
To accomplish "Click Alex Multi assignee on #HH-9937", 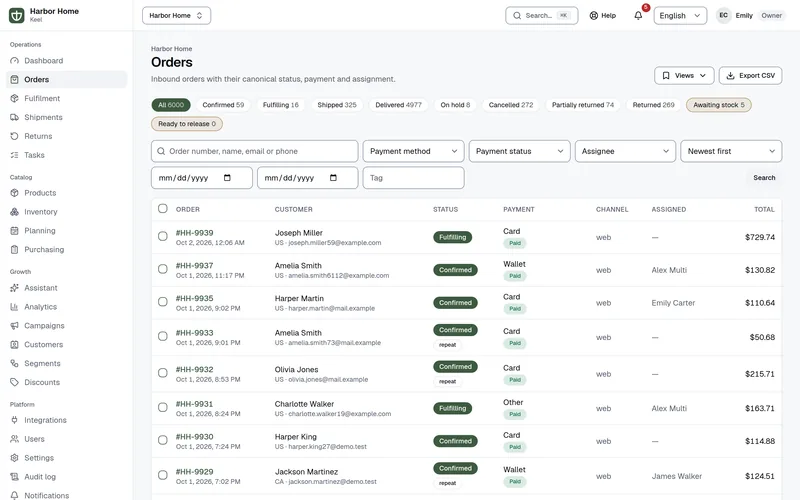I will point(669,270).
